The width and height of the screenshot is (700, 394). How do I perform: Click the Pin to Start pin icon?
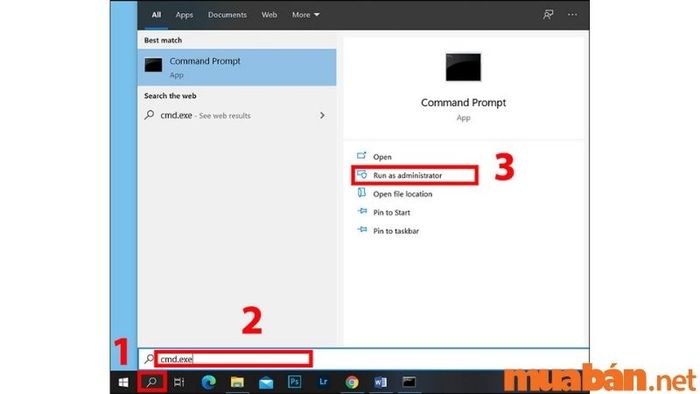coord(362,212)
